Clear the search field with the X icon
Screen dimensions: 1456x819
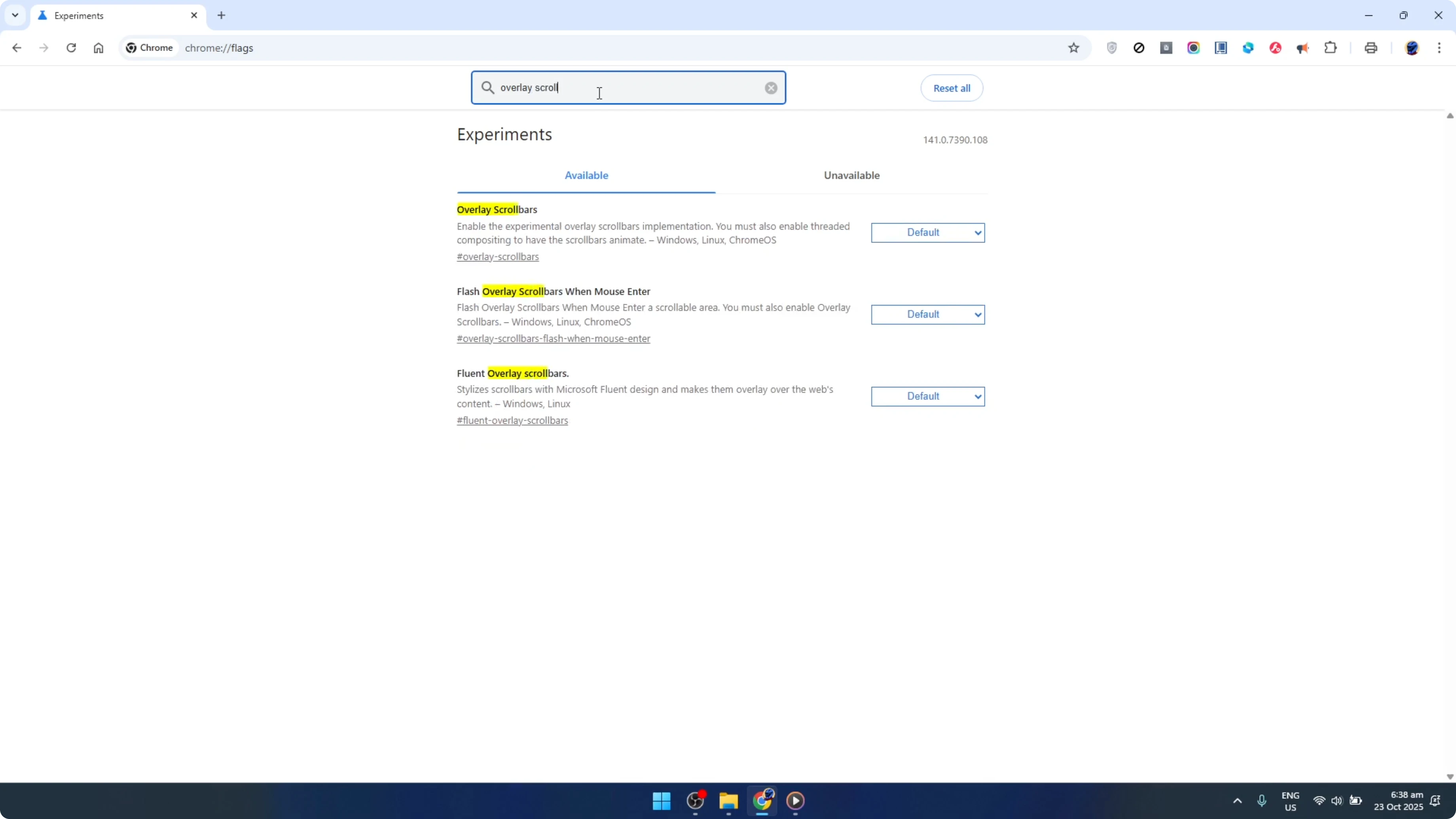[x=771, y=87]
